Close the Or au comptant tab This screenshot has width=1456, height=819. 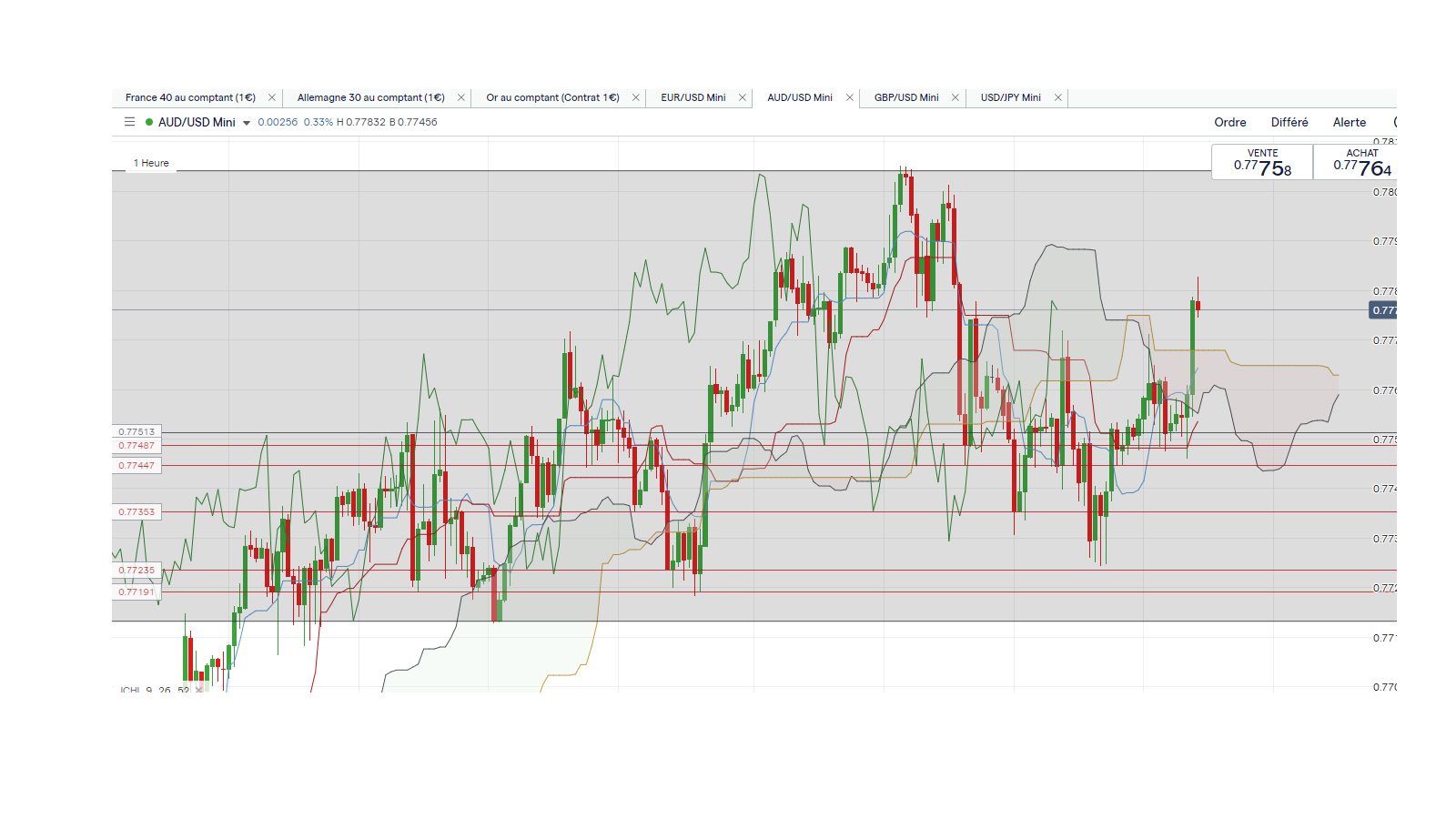point(635,97)
